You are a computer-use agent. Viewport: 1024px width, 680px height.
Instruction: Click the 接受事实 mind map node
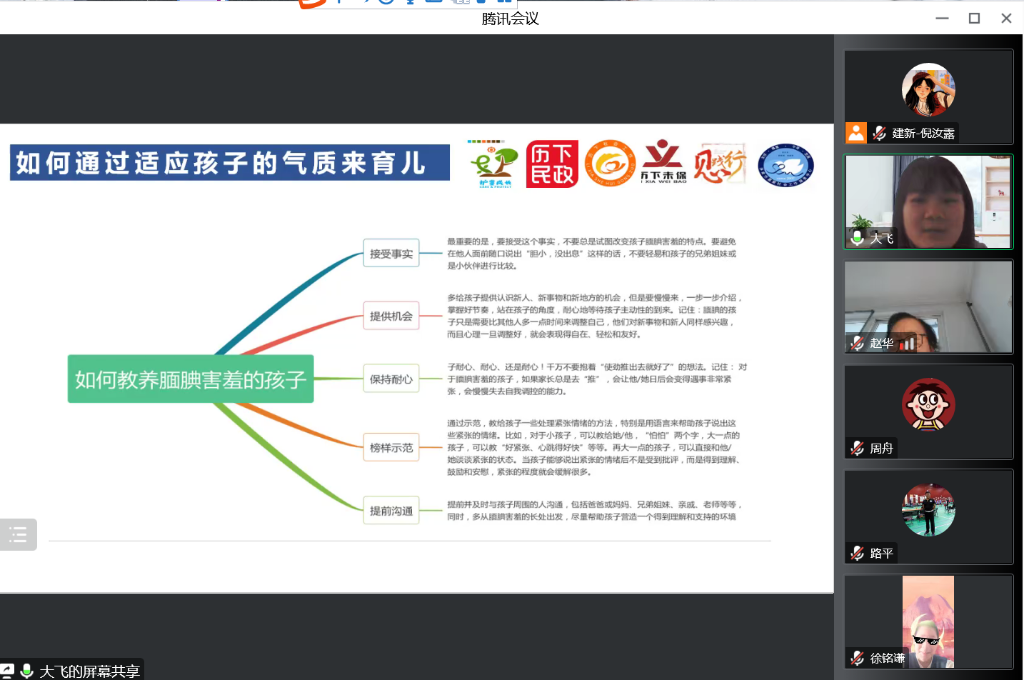pos(391,254)
